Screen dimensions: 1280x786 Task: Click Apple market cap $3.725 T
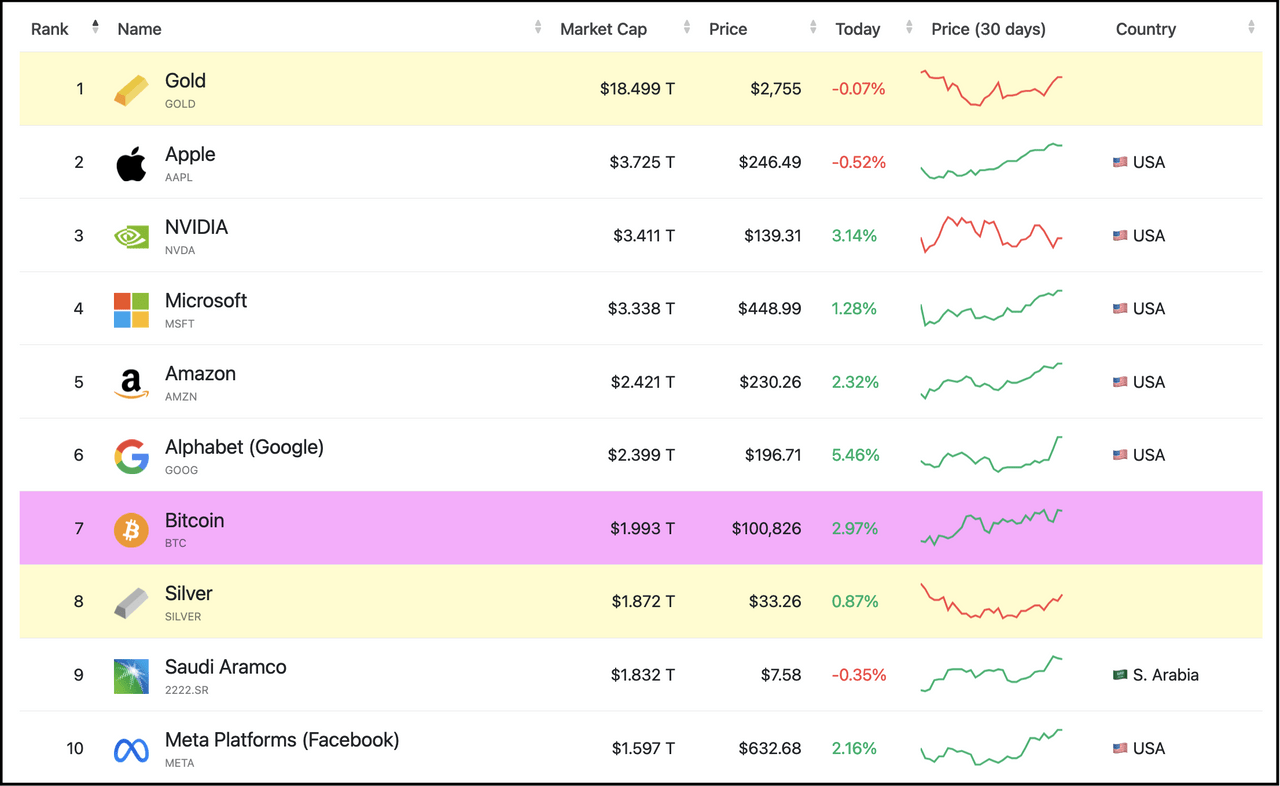coord(642,162)
